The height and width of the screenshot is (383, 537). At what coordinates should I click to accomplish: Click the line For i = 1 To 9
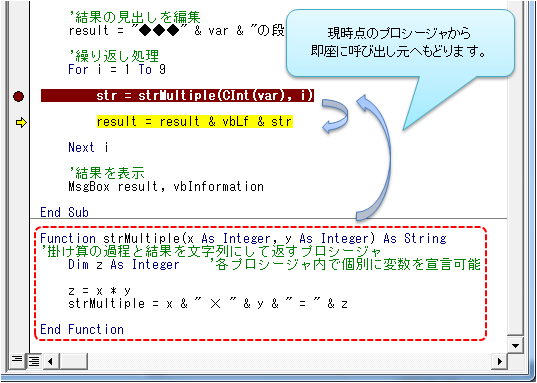(x=117, y=70)
